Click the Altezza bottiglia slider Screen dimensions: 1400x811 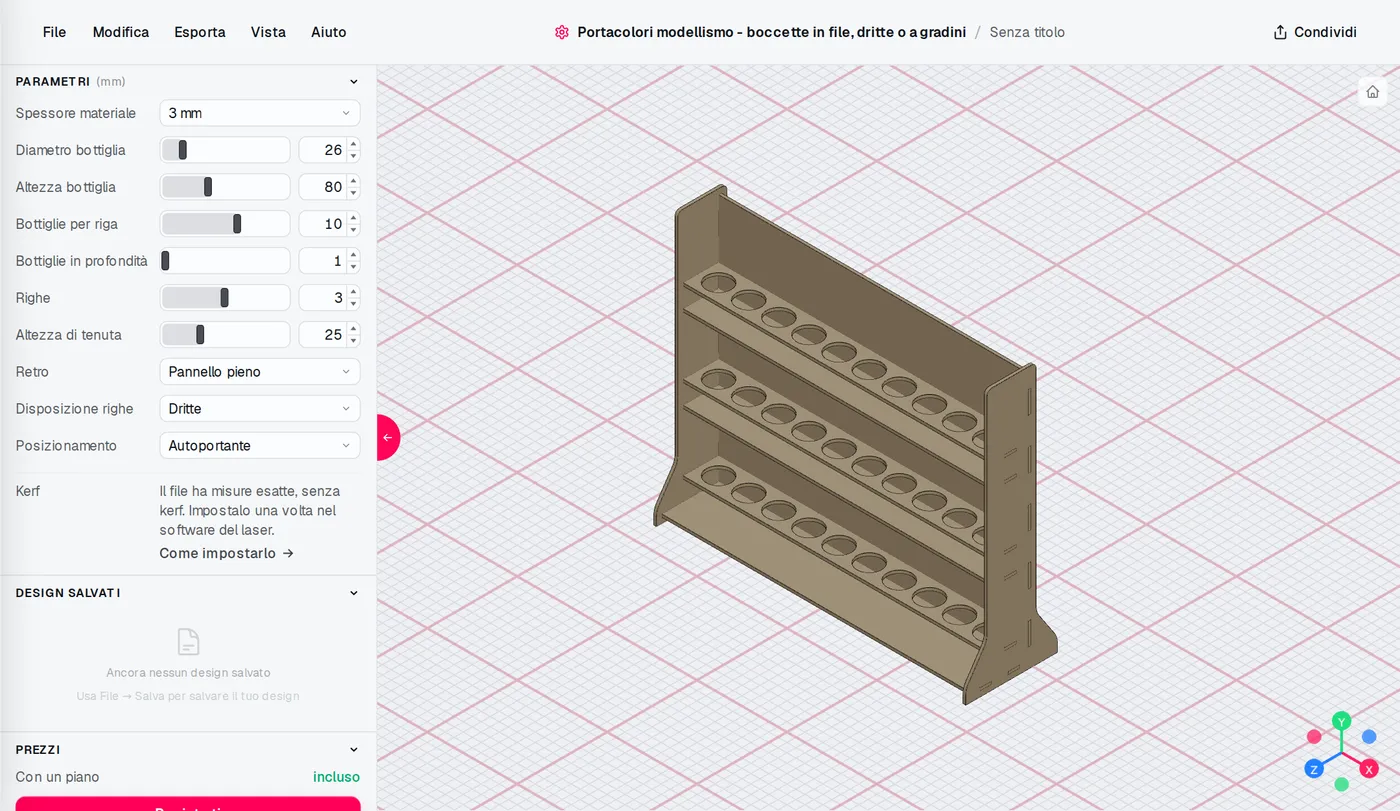click(225, 187)
